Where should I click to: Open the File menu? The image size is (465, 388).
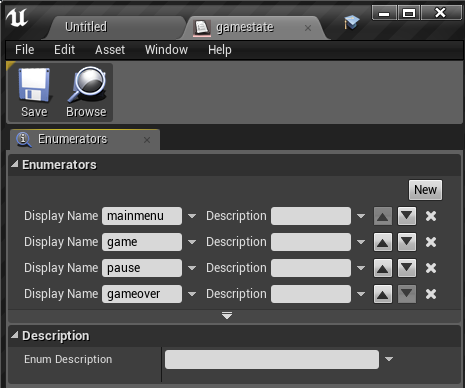(x=25, y=50)
